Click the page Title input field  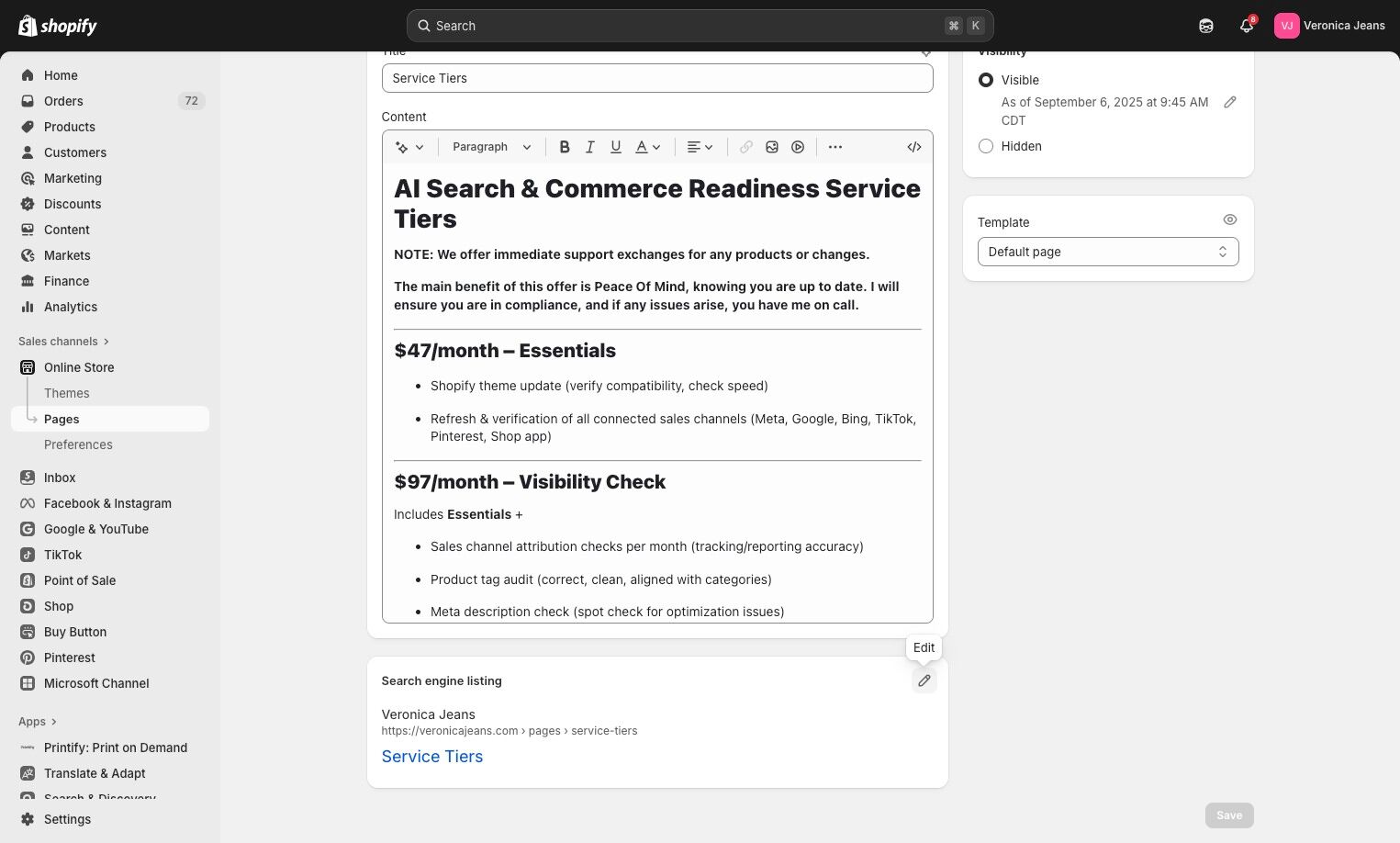tap(657, 78)
